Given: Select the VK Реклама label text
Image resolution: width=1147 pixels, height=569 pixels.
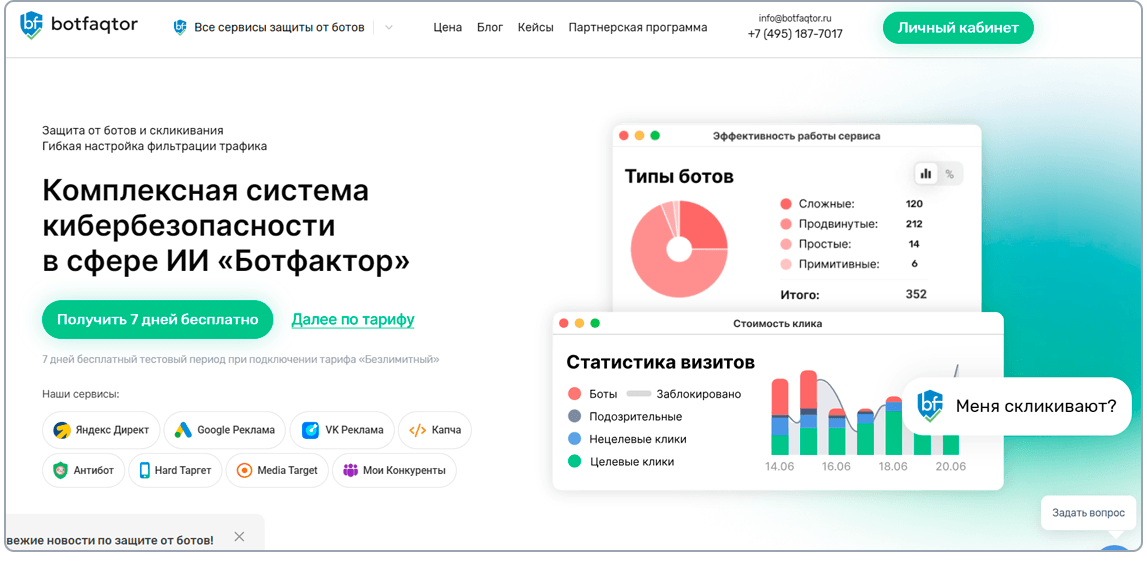Looking at the screenshot, I should [354, 430].
